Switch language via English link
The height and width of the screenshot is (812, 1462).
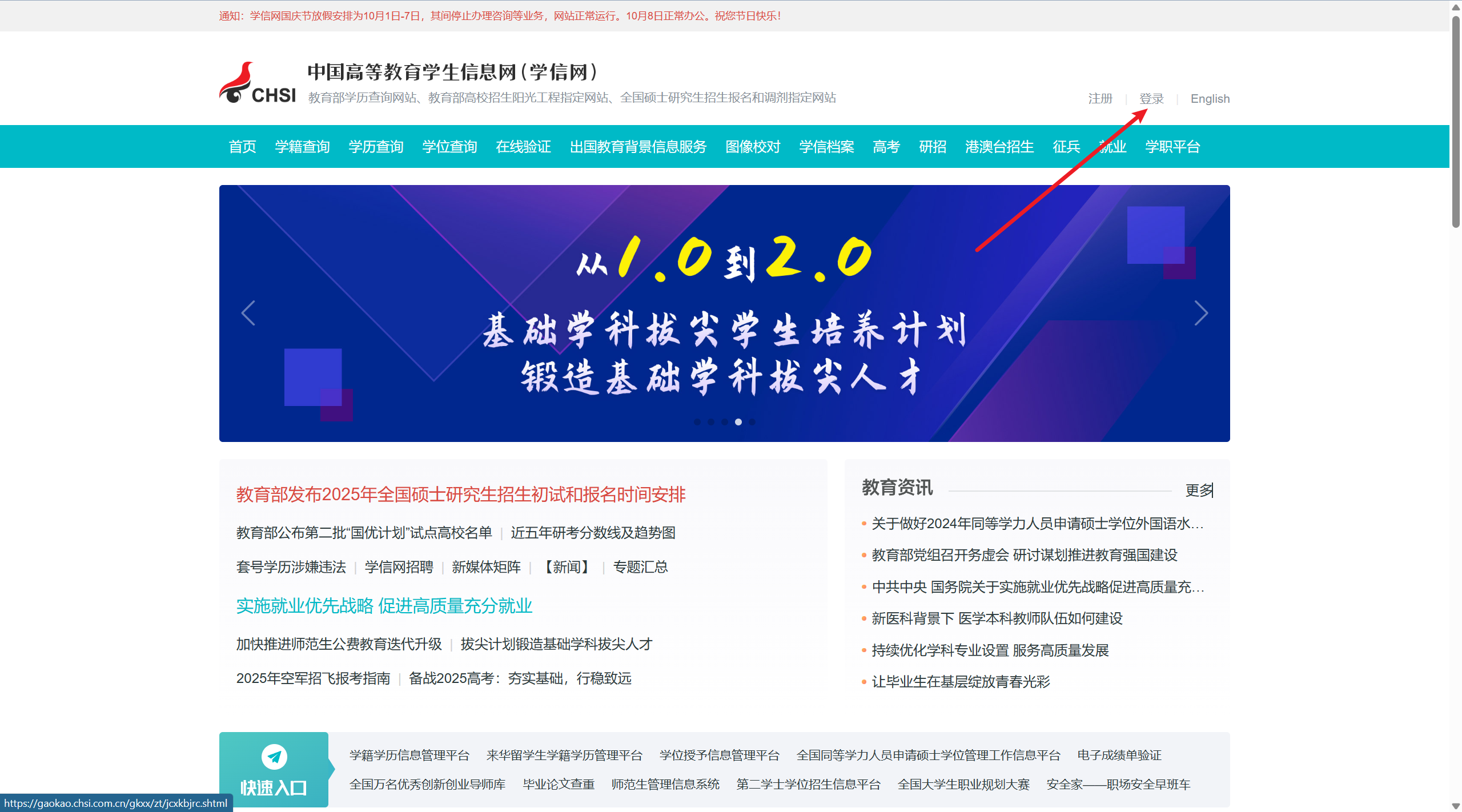click(1210, 99)
